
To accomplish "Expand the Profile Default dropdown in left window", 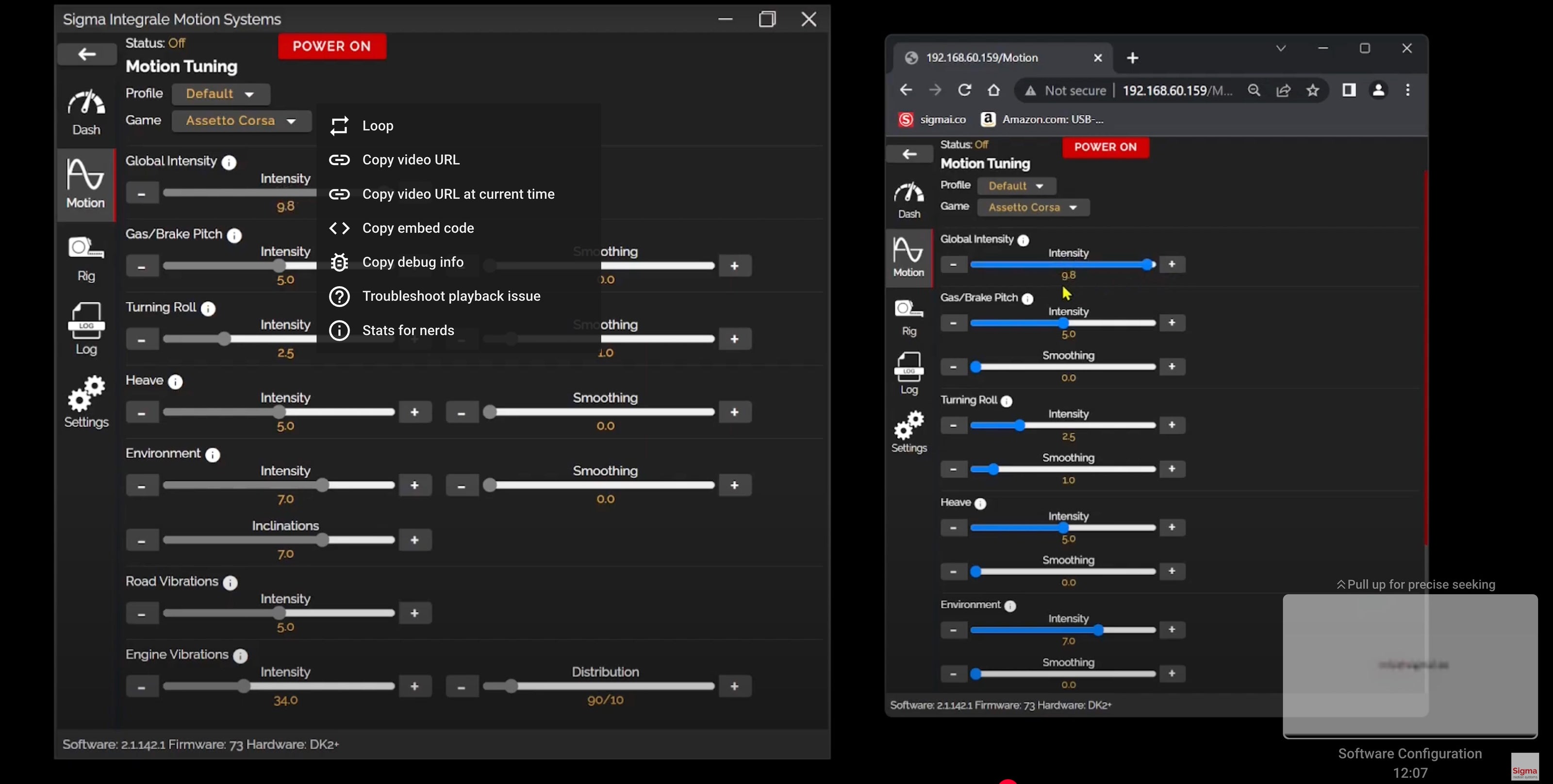I will coord(220,94).
